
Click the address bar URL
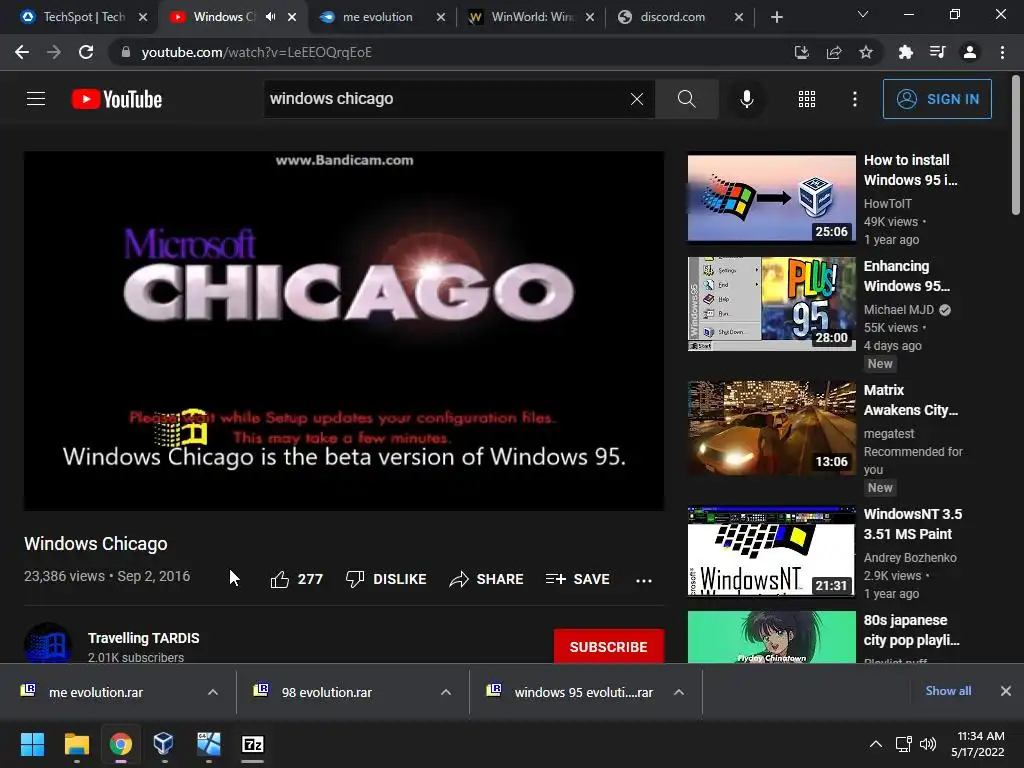[x=257, y=52]
